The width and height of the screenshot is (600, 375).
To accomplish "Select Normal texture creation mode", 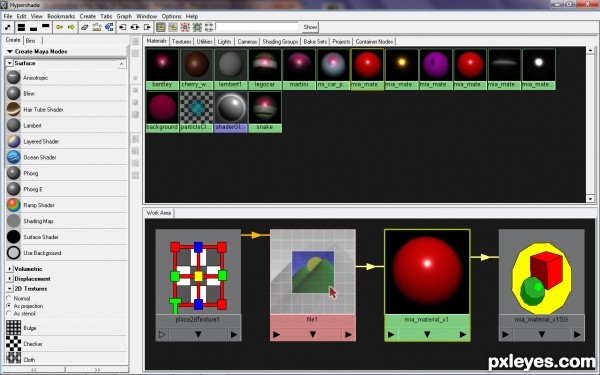I will click(9, 298).
